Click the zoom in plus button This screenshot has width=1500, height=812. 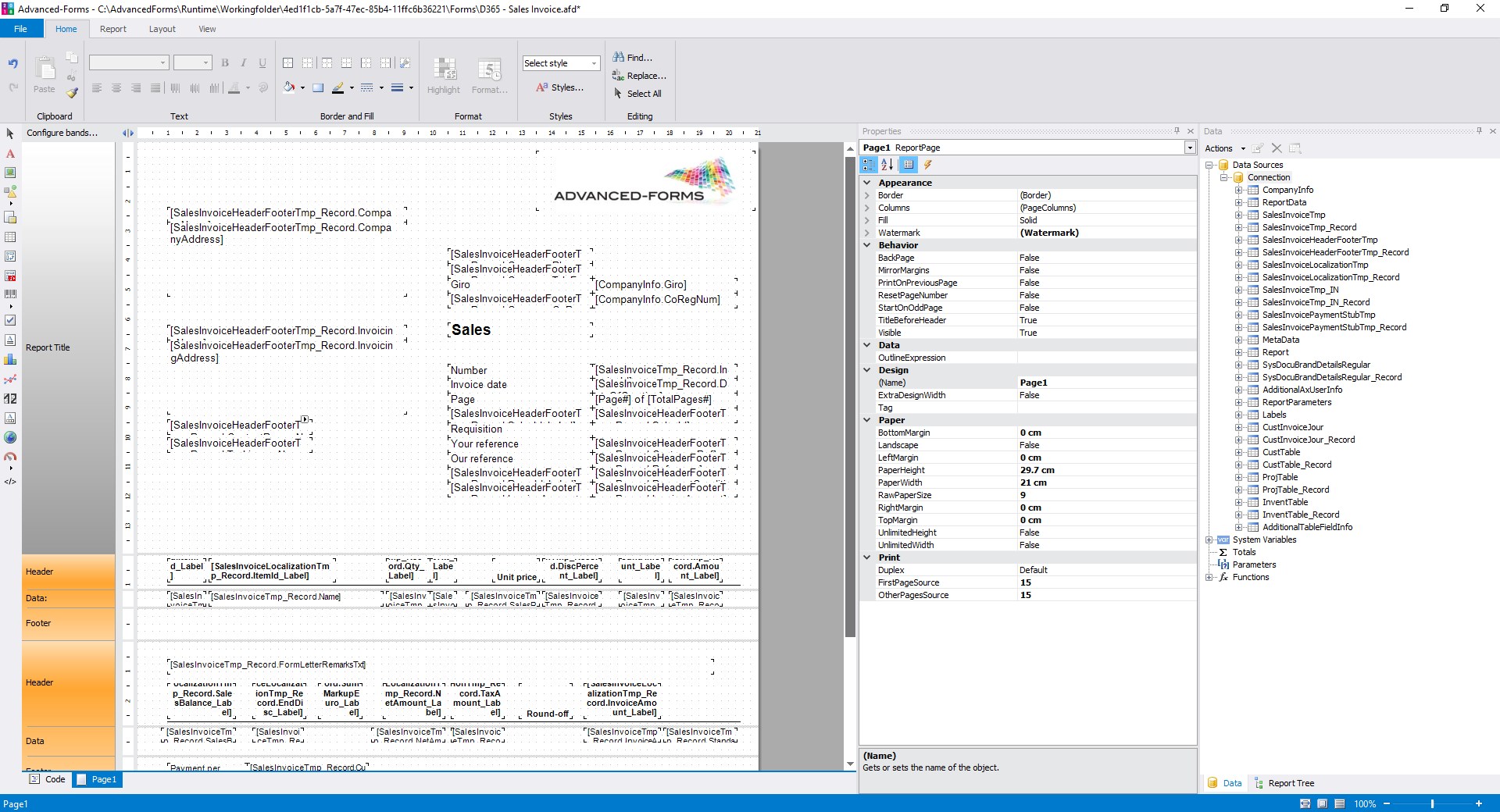pos(1479,803)
